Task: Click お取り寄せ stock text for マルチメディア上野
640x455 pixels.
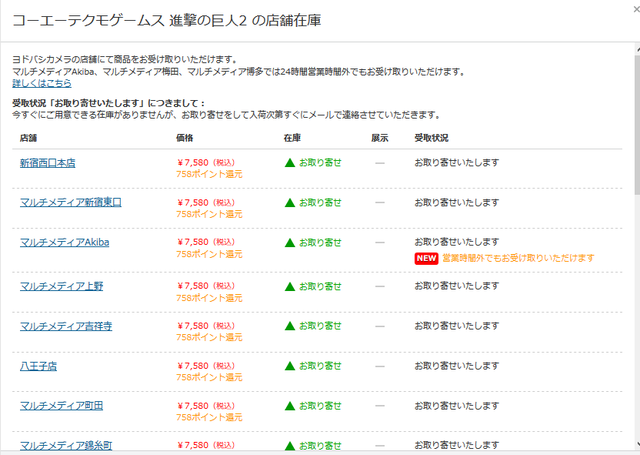Action: [x=320, y=286]
